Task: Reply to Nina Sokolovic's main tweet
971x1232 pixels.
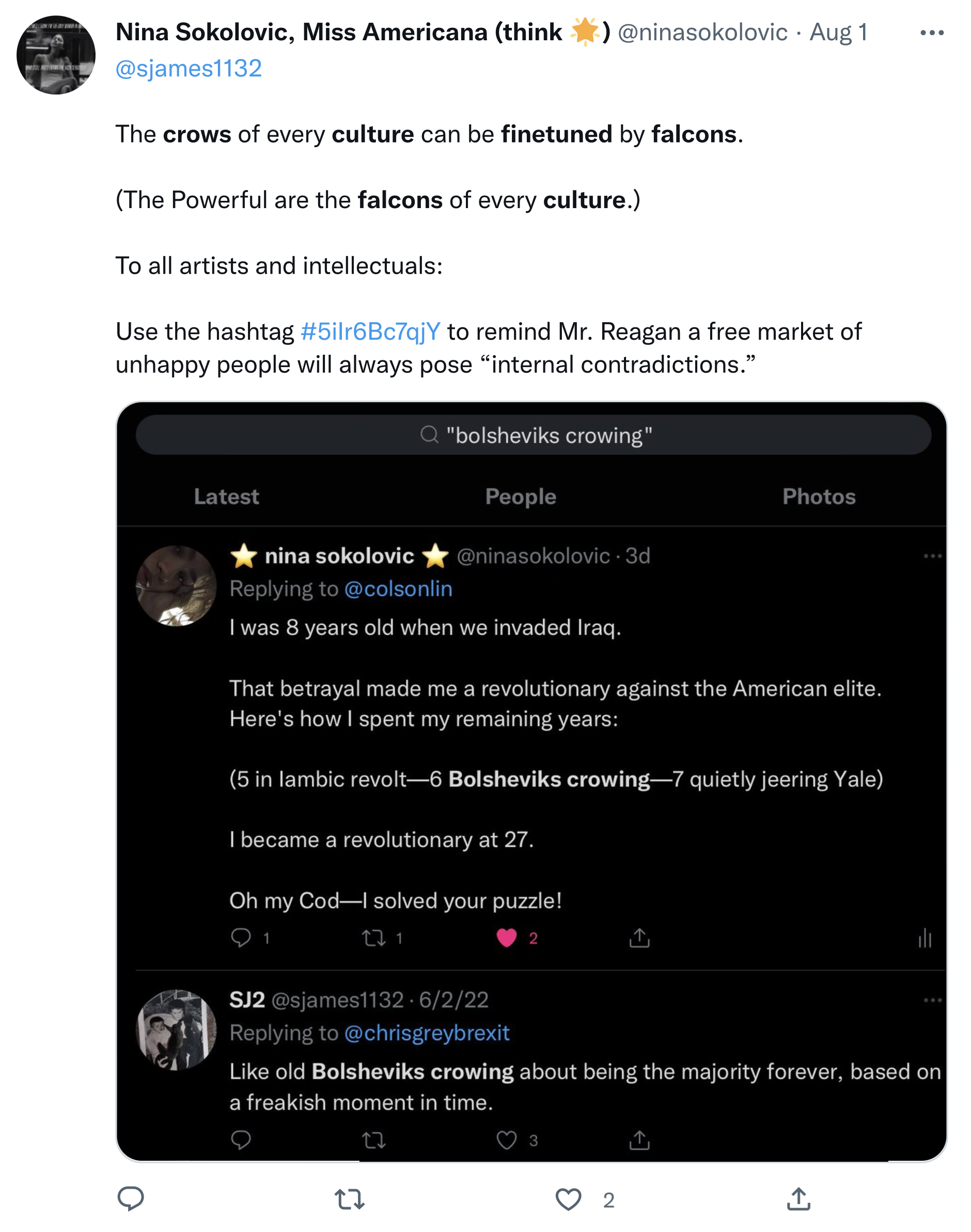Action: [130, 1198]
